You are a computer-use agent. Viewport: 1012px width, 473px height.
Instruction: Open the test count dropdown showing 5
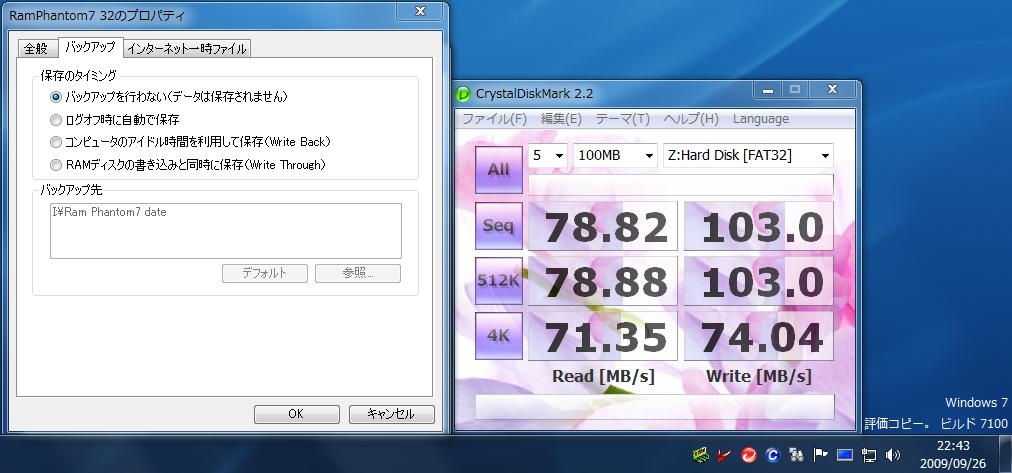[547, 156]
